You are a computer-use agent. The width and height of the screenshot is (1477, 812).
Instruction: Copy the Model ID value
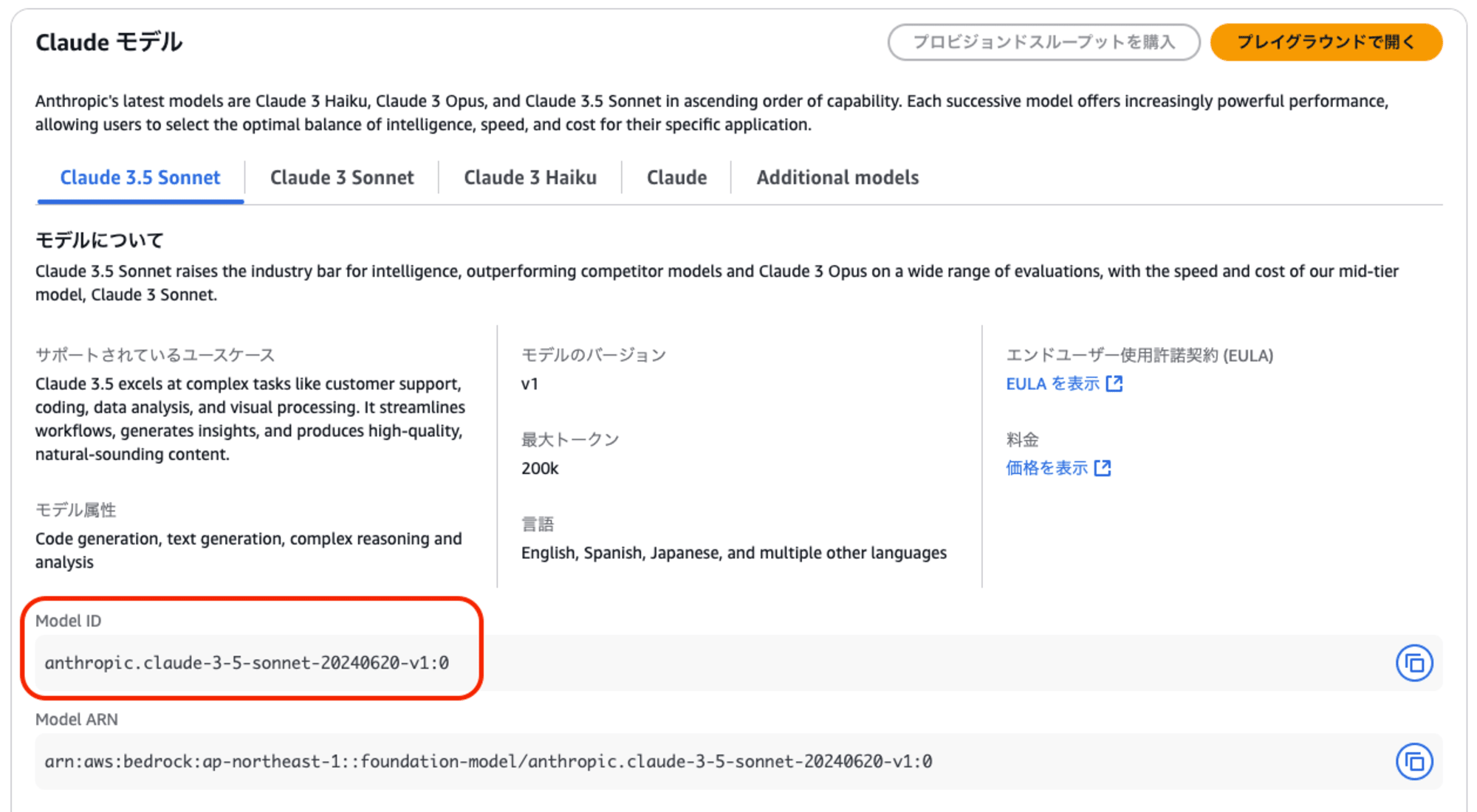(x=1414, y=663)
